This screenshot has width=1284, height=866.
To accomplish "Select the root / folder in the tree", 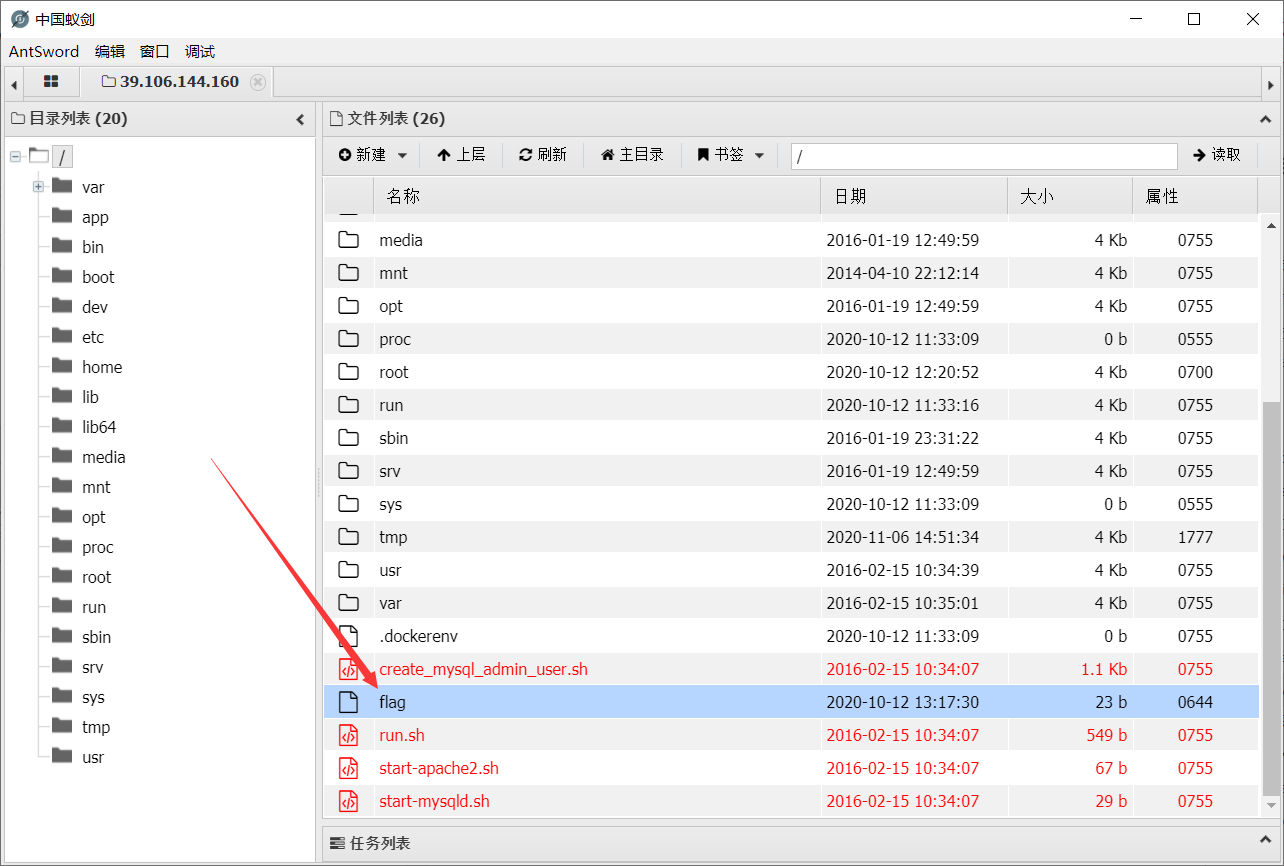I will [62, 156].
